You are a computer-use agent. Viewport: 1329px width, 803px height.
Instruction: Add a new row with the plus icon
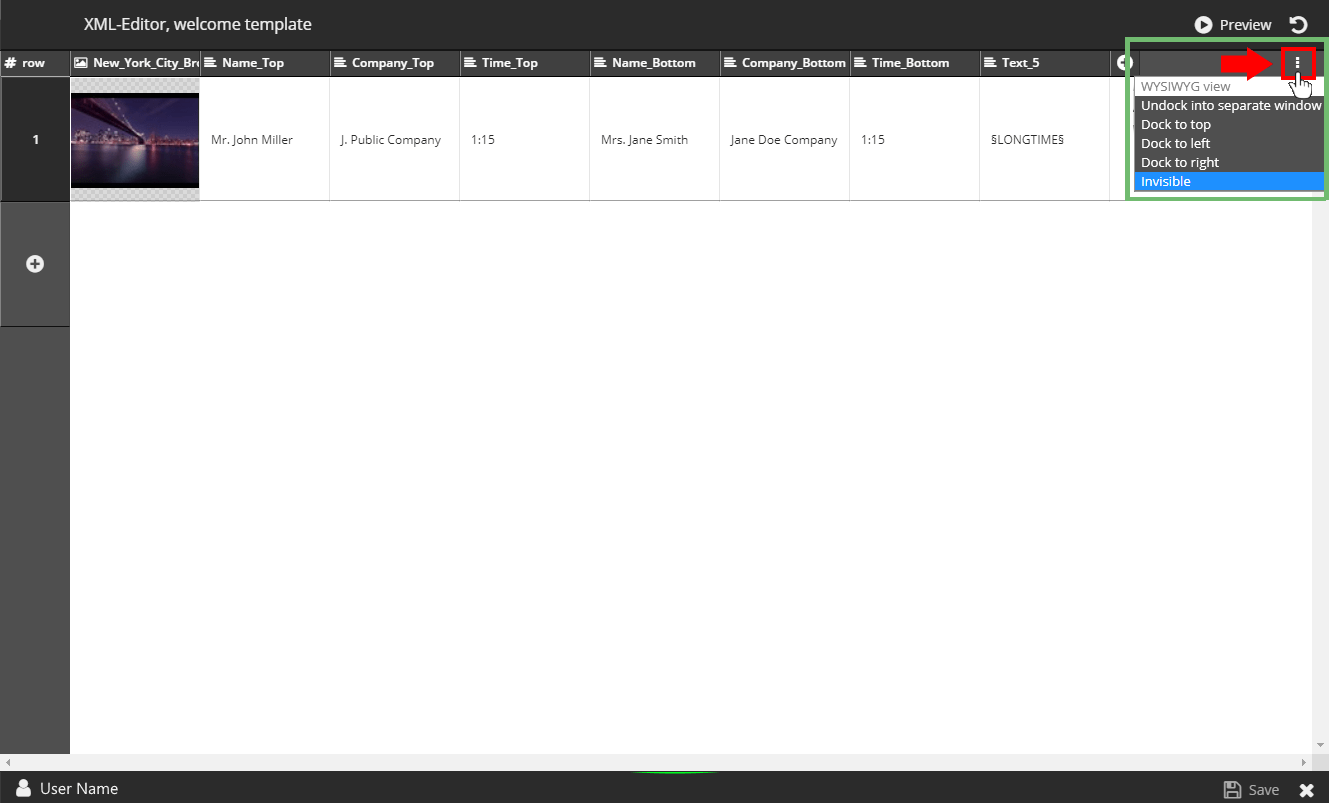(x=35, y=264)
